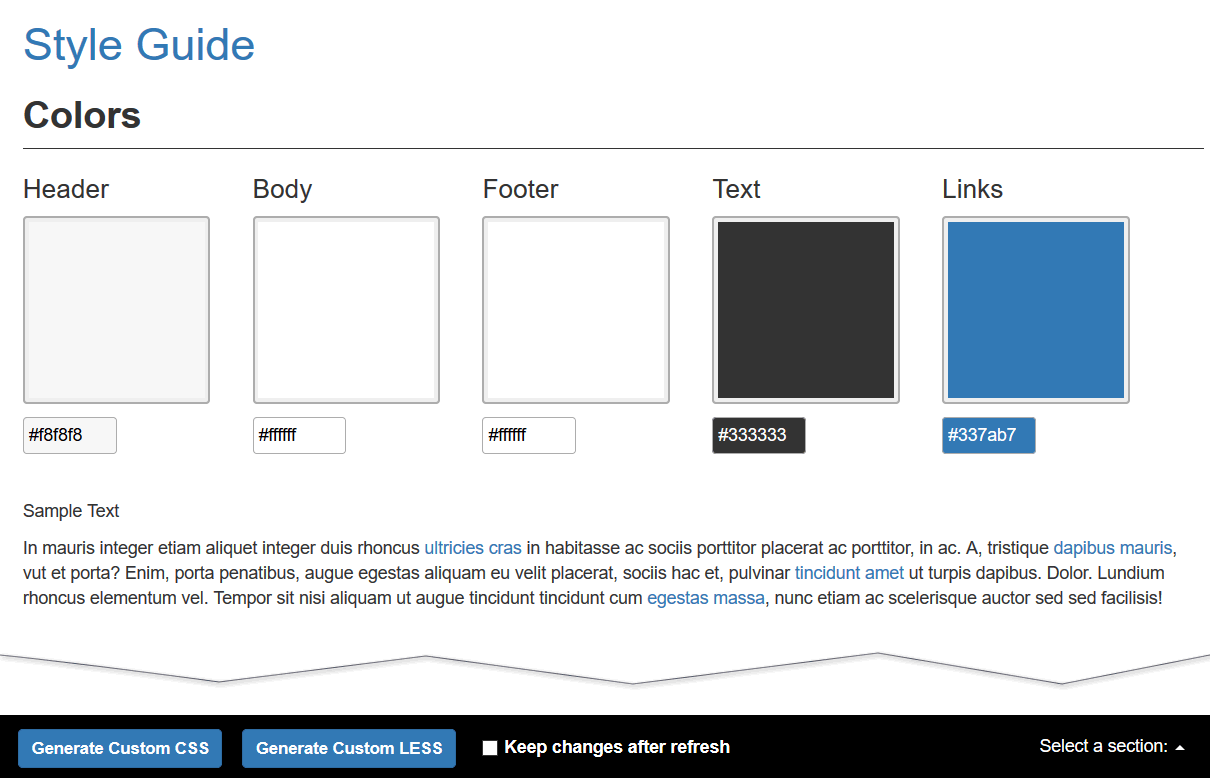
Task: Click the #f8f8f8 header hex field
Action: click(x=70, y=435)
